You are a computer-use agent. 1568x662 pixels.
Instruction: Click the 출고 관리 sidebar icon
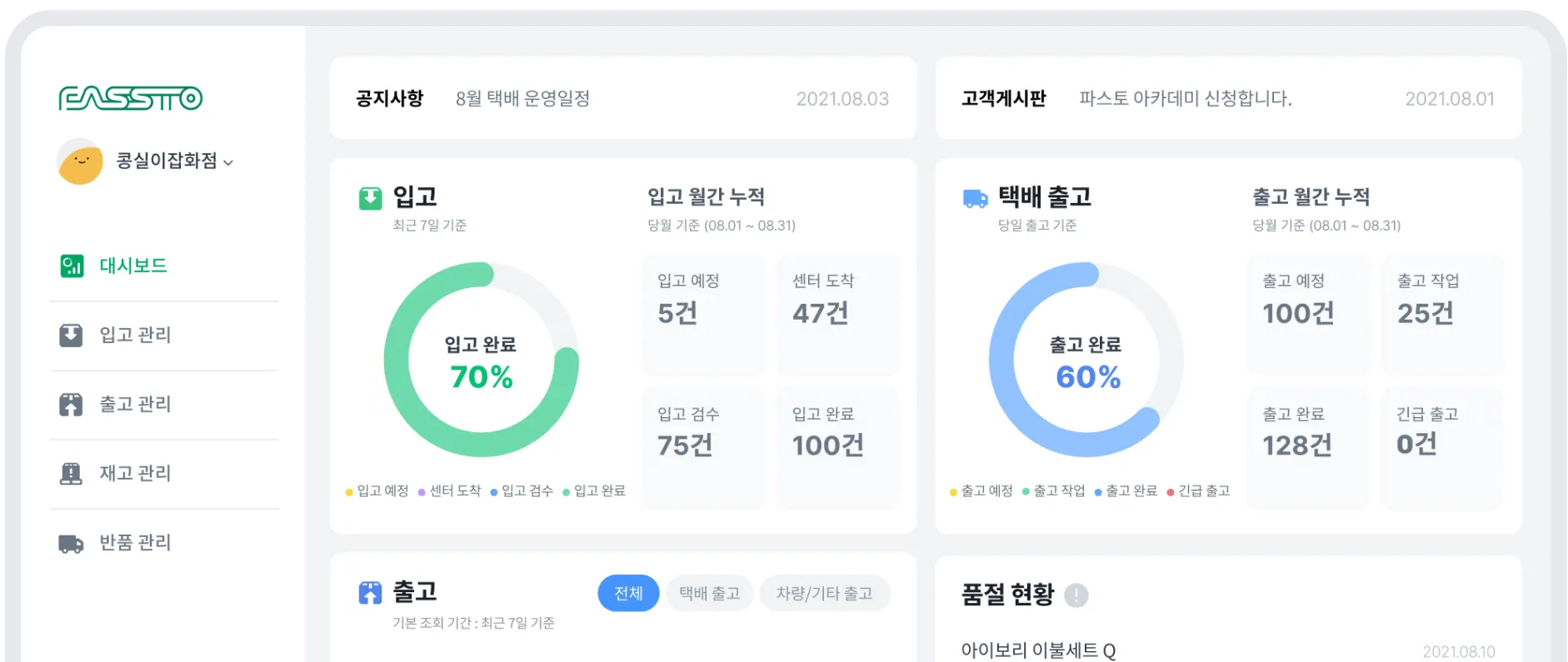tap(72, 405)
